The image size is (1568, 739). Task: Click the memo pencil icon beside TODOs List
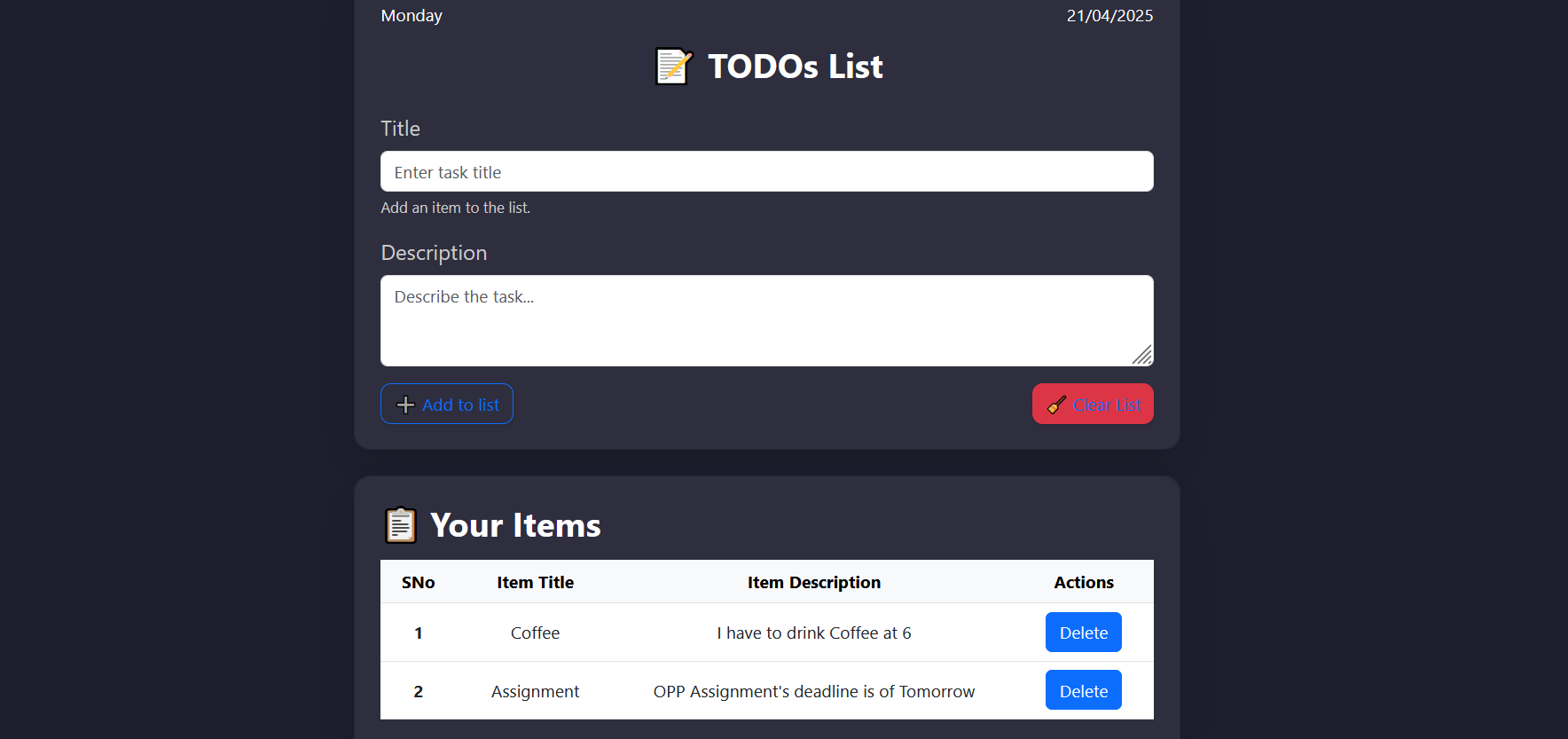673,67
